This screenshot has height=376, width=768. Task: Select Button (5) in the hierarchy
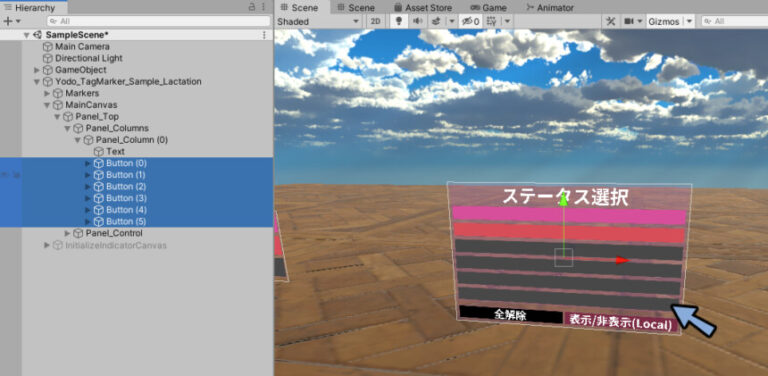pos(126,222)
